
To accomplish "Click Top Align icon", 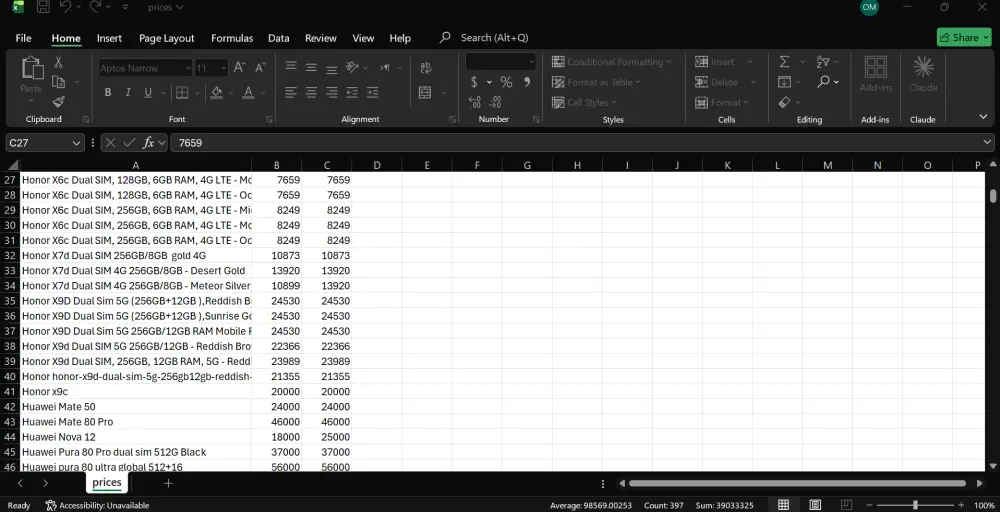I will pos(291,67).
